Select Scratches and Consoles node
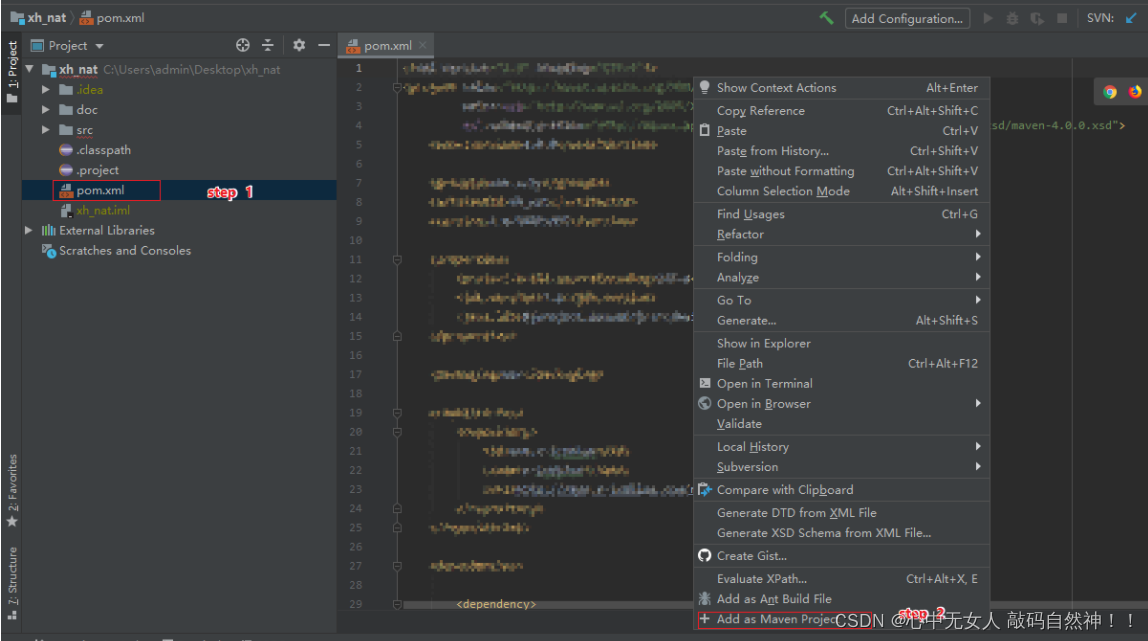 pos(124,250)
